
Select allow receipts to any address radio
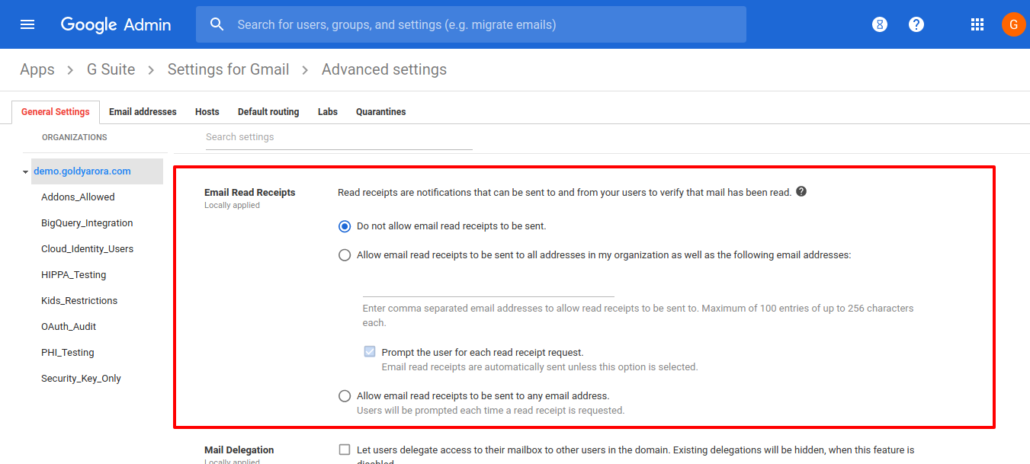click(344, 396)
